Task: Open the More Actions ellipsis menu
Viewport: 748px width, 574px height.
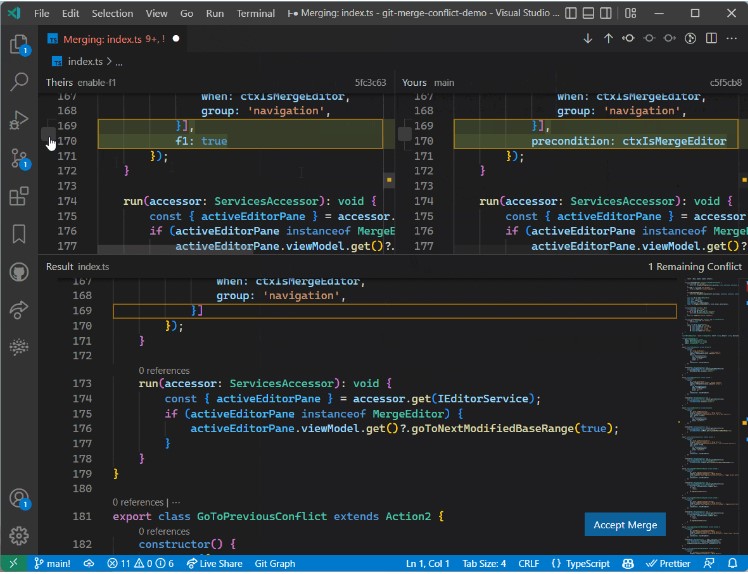Action: click(x=733, y=38)
